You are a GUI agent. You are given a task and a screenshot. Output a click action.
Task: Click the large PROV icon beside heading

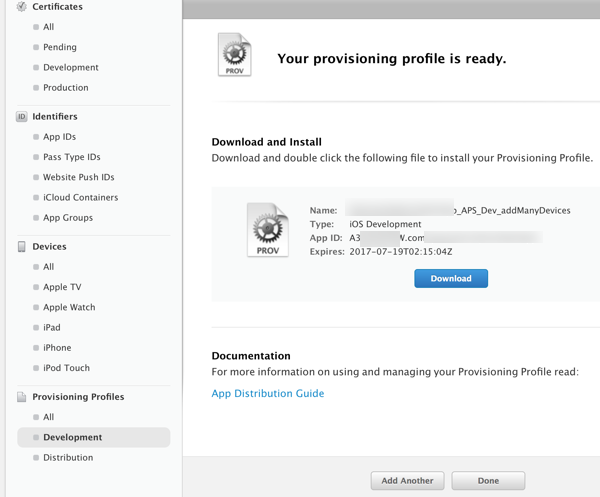[235, 55]
